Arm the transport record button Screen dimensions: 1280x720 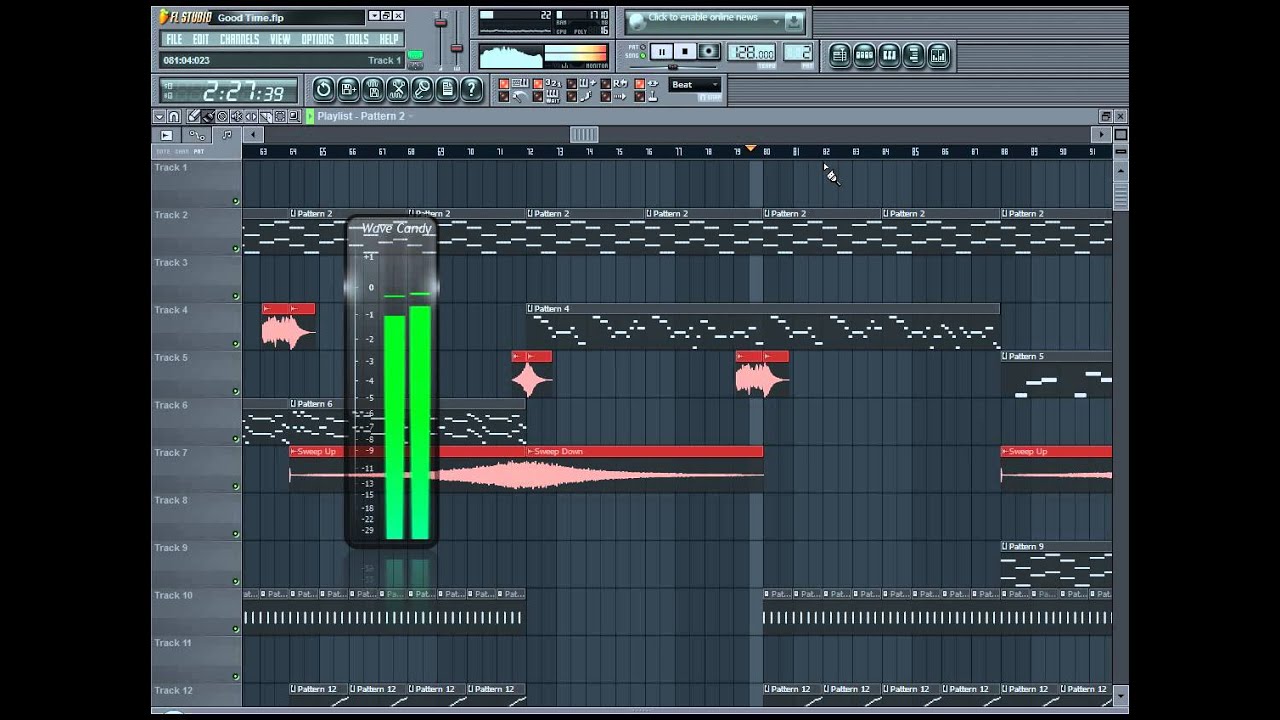click(709, 51)
